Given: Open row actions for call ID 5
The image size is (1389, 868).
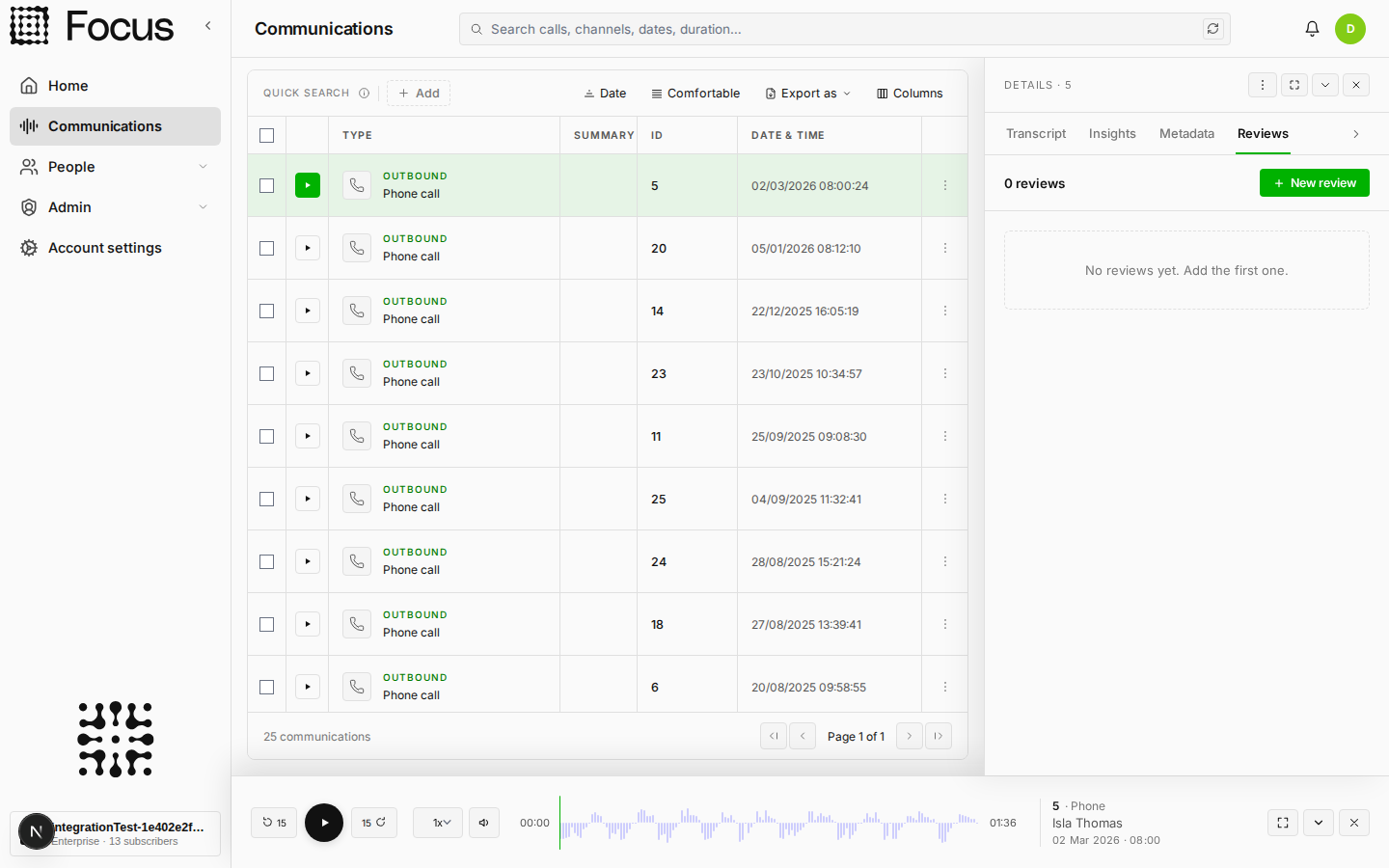Looking at the screenshot, I should 945,185.
